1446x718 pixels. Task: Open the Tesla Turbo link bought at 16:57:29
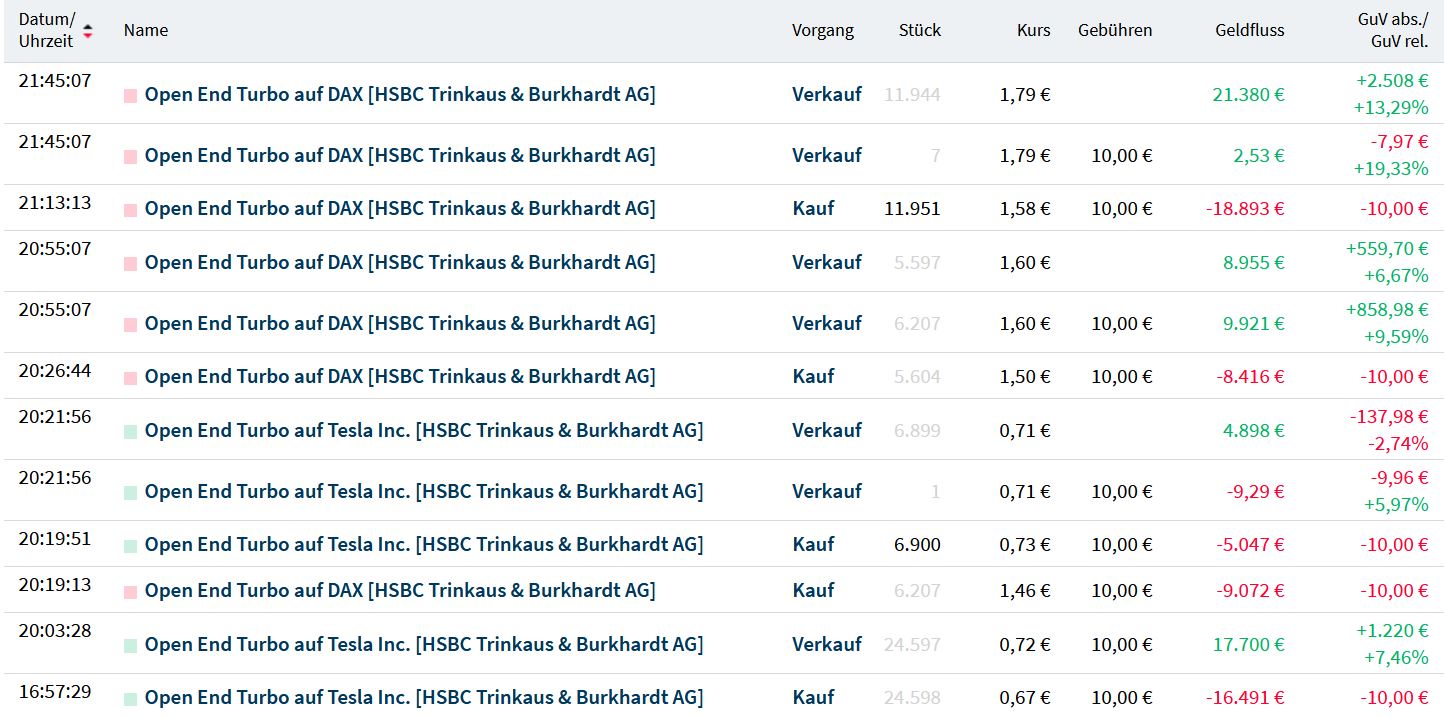point(424,698)
